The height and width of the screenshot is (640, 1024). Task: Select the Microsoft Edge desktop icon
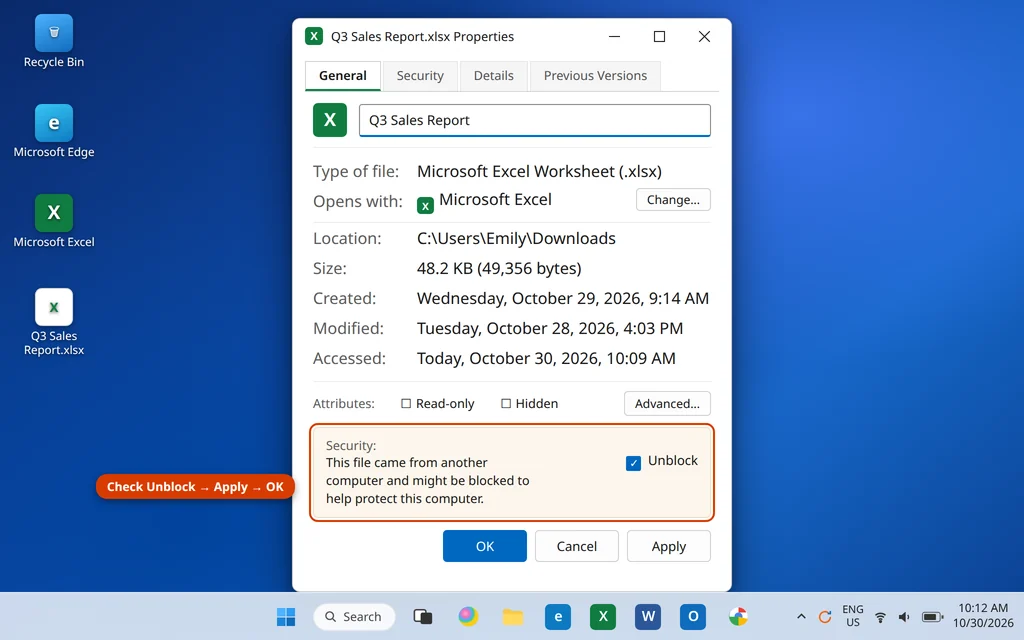tap(54, 131)
